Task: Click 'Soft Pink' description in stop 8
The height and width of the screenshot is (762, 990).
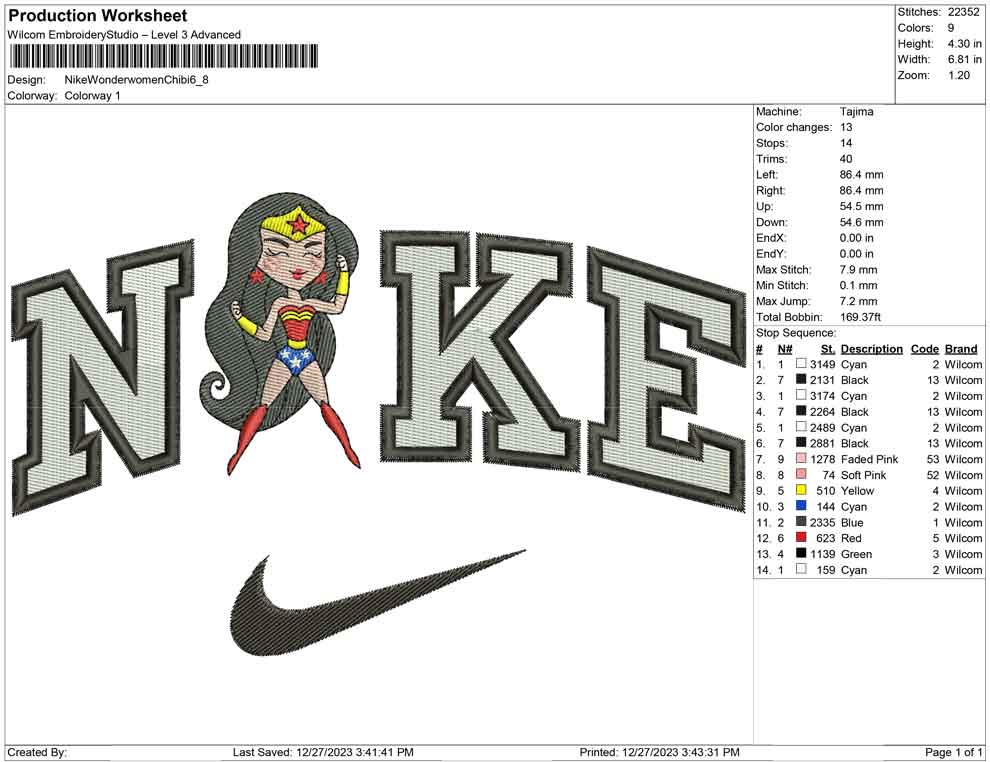Action: 863,475
